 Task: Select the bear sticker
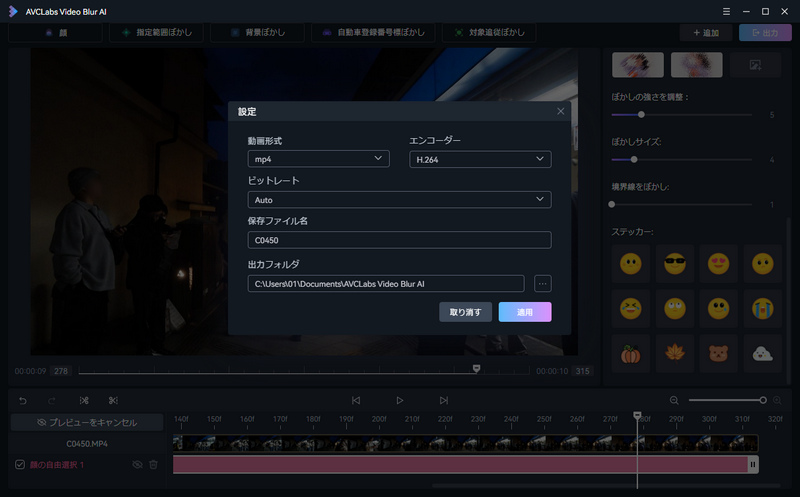click(718, 354)
